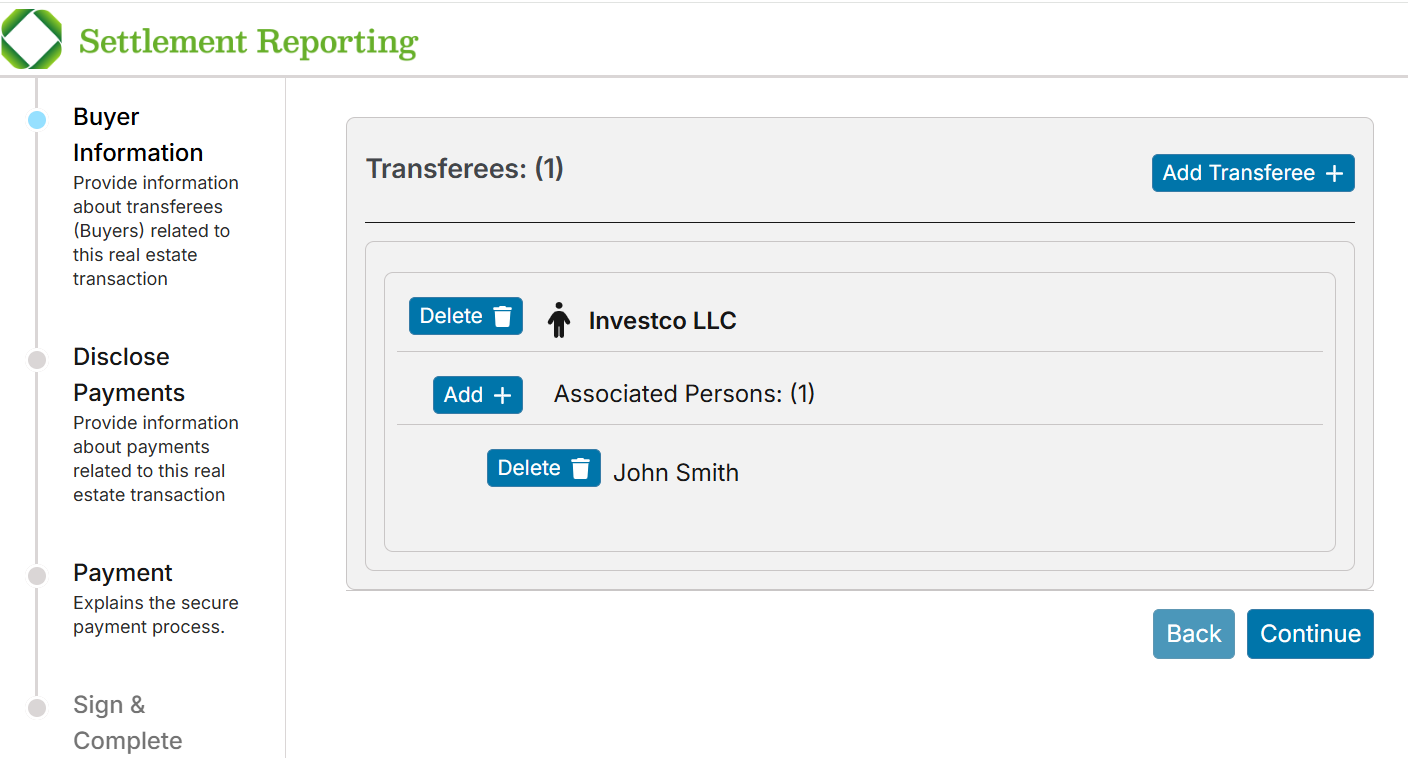The image size is (1408, 758).
Task: Click the green diamond Settlement Reporting logo
Action: pyautogui.click(x=32, y=40)
